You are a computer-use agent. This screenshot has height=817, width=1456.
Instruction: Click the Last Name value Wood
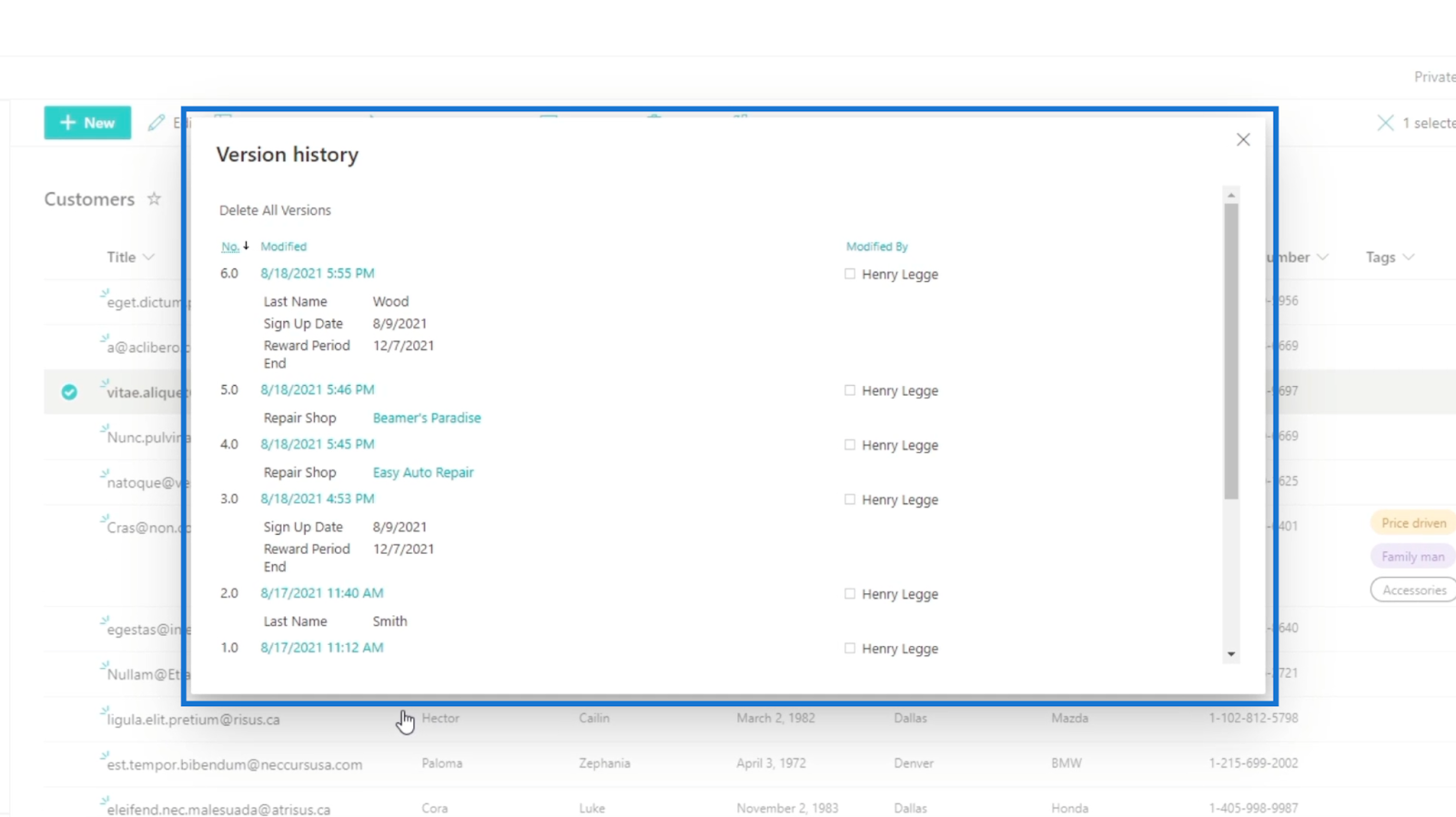(390, 301)
